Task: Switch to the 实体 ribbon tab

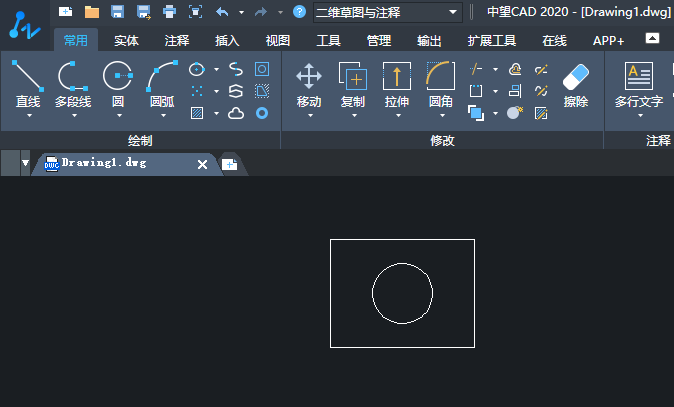Action: tap(126, 41)
